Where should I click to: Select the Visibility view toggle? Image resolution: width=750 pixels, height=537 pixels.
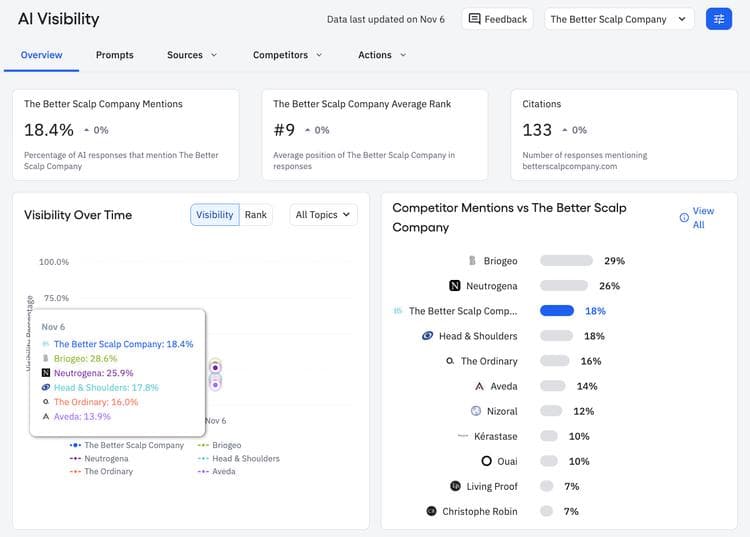click(x=214, y=215)
